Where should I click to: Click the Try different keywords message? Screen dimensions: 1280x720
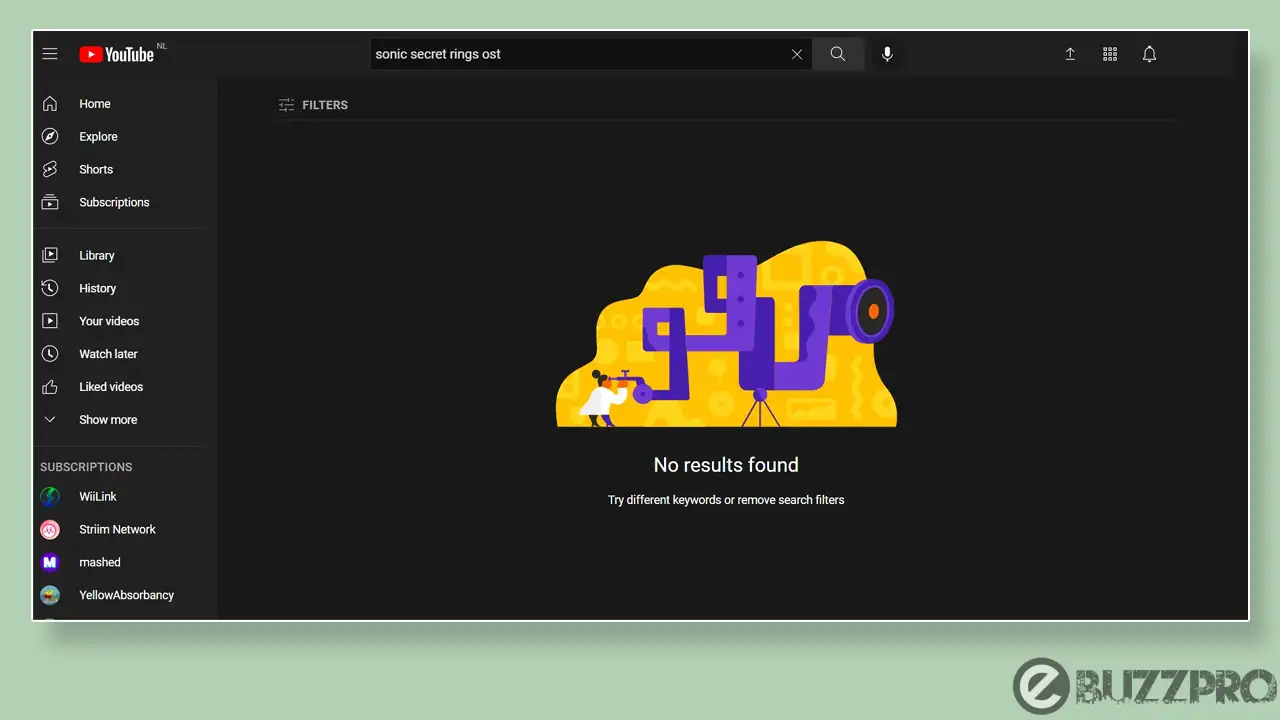click(726, 500)
